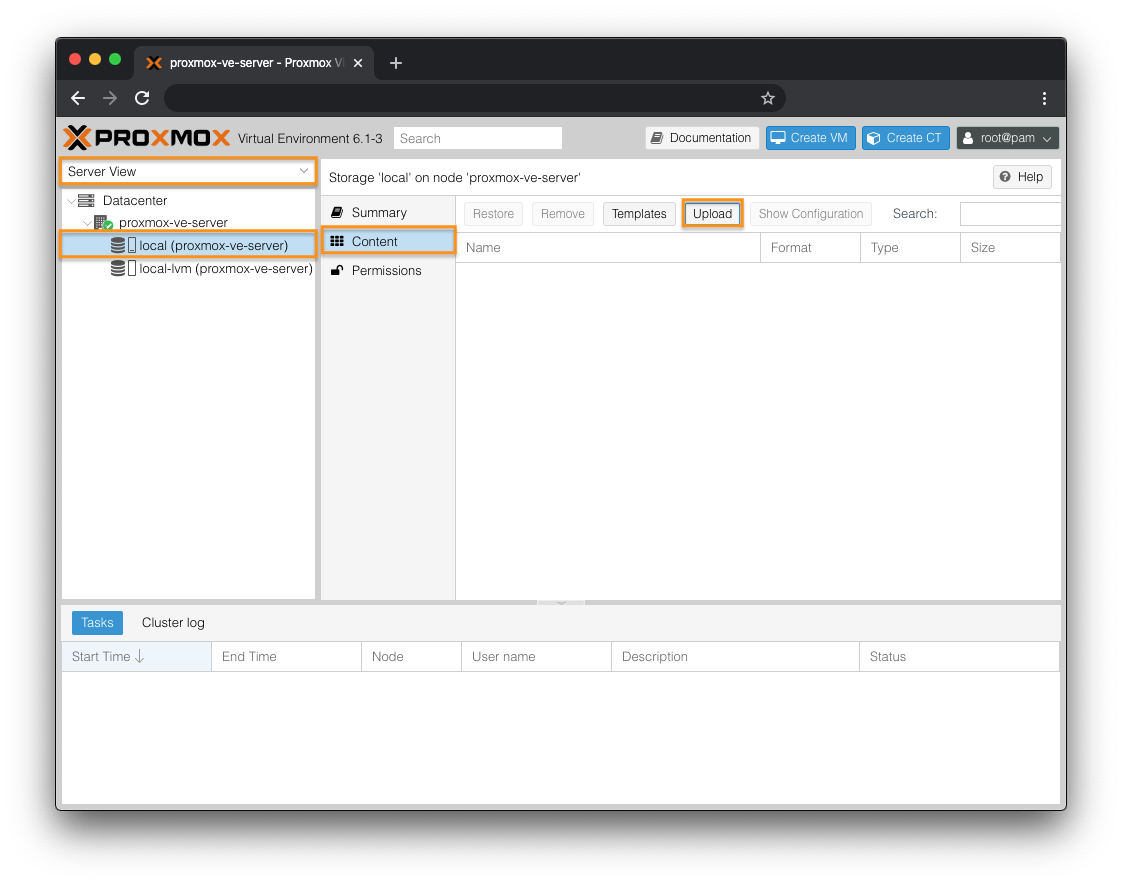Image resolution: width=1122 pixels, height=884 pixels.
Task: Click the Documentation book icon
Action: click(657, 137)
